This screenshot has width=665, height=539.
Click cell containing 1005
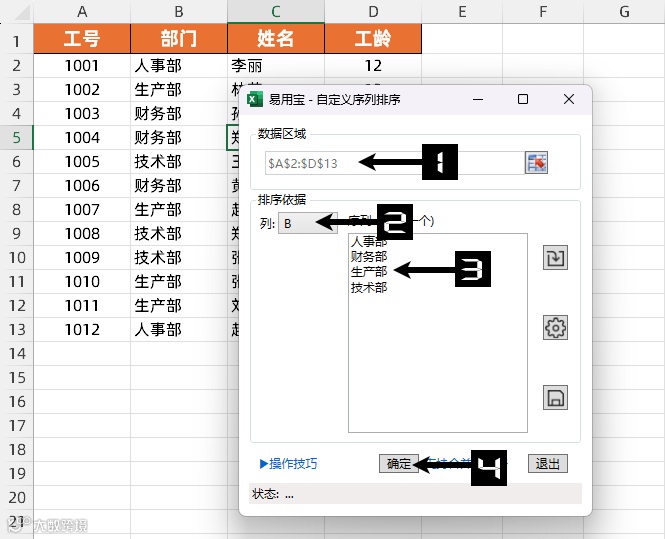[82, 162]
